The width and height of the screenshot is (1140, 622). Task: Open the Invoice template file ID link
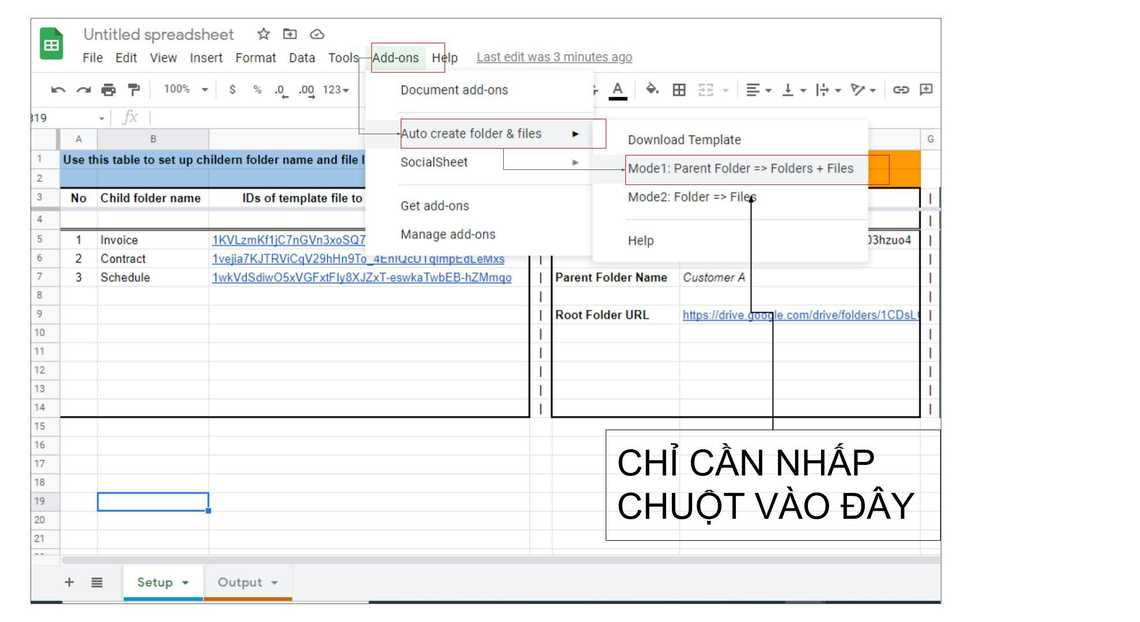pos(288,240)
